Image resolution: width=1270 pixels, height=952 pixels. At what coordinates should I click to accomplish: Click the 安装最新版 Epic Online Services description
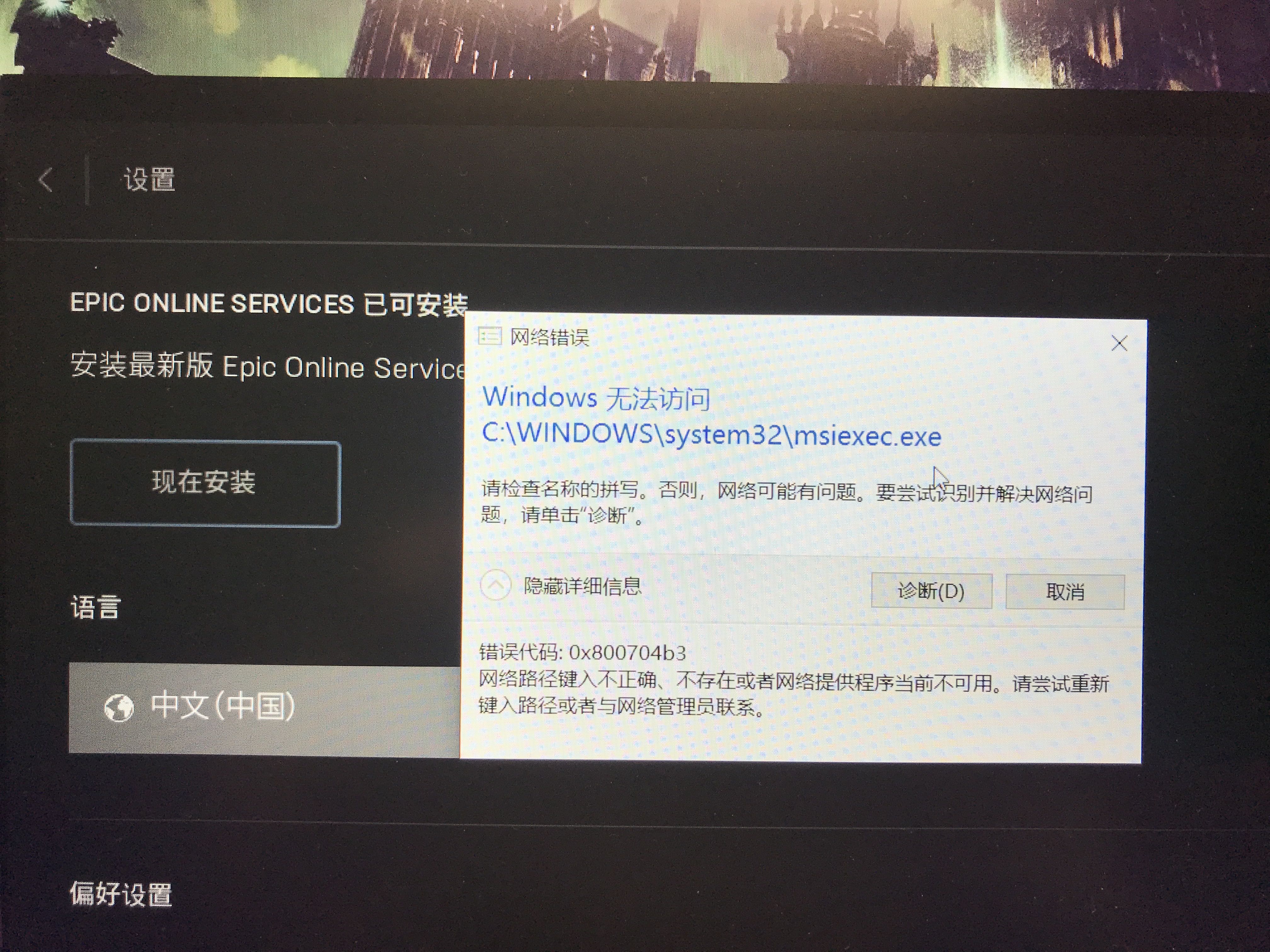267,367
